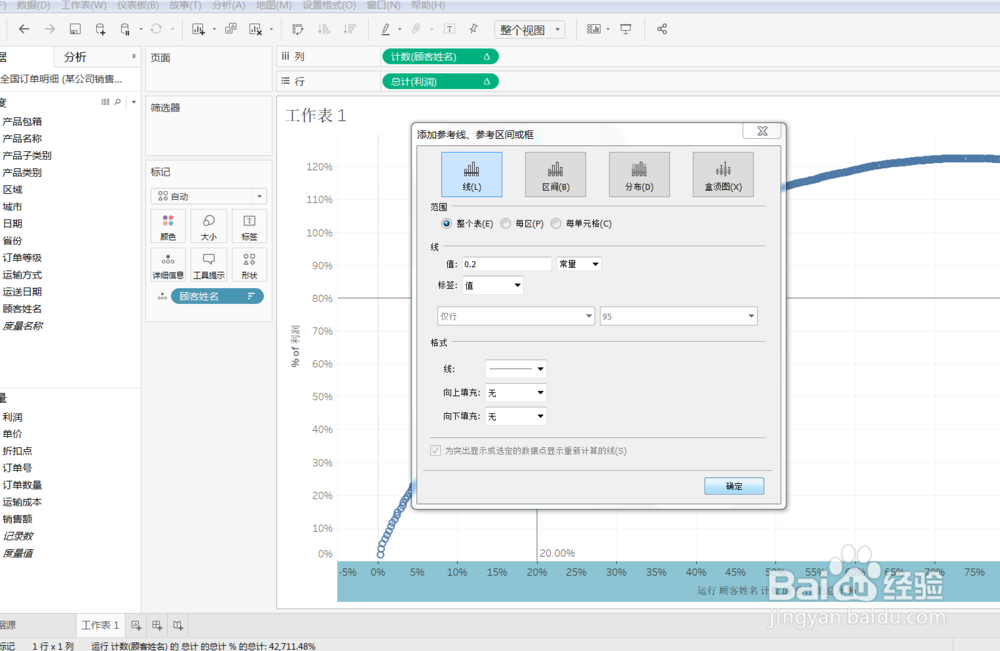Open the 数据(D) menu
Screen dimensions: 1000x651
pos(33,5)
